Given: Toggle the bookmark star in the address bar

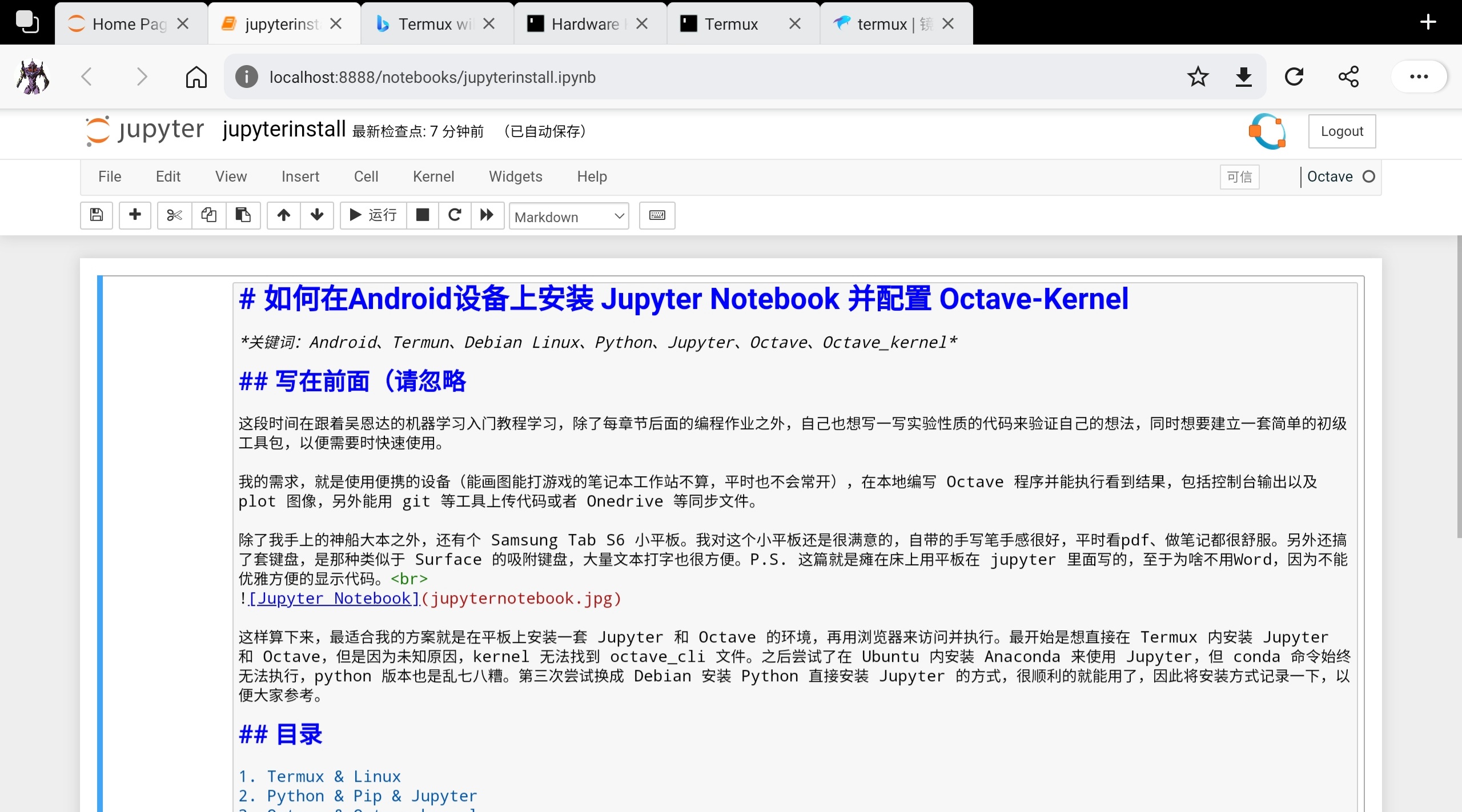Looking at the screenshot, I should click(x=1197, y=77).
